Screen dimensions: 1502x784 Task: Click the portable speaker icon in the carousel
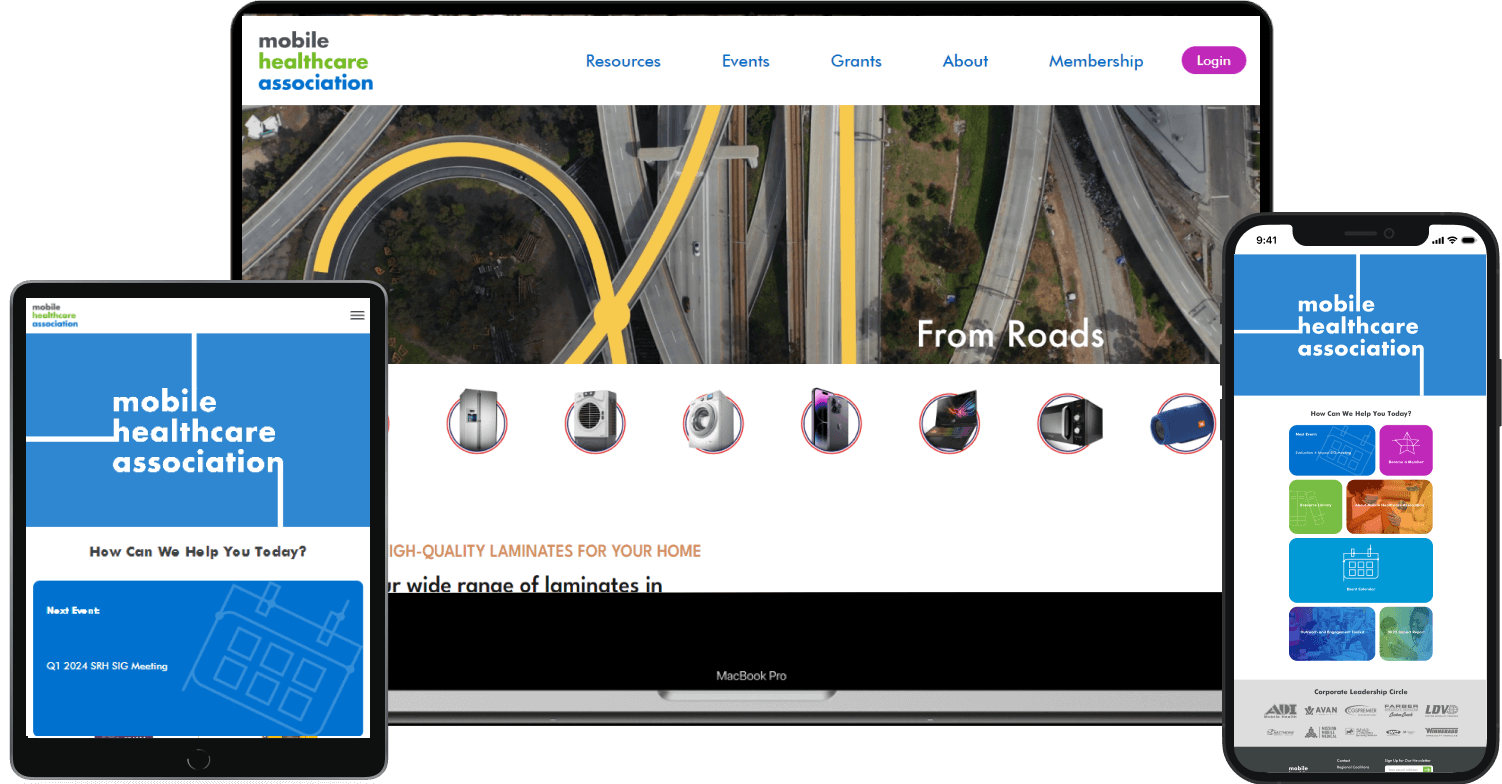(x=1184, y=421)
